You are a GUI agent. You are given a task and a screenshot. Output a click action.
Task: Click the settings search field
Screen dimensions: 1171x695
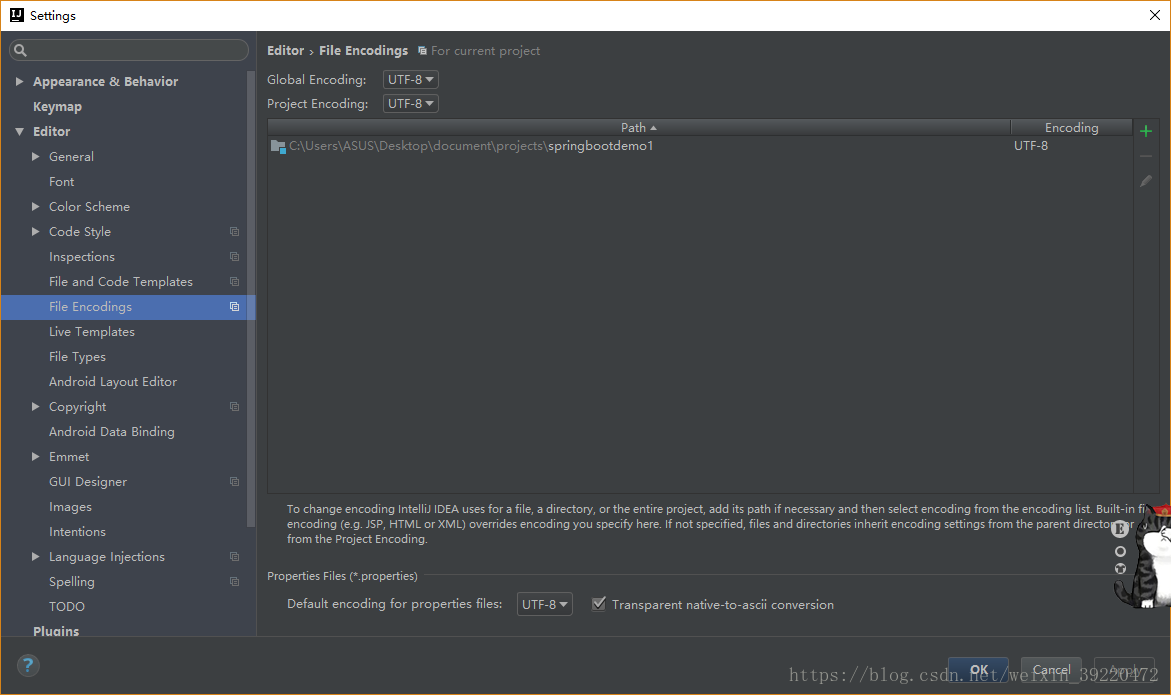(130, 50)
